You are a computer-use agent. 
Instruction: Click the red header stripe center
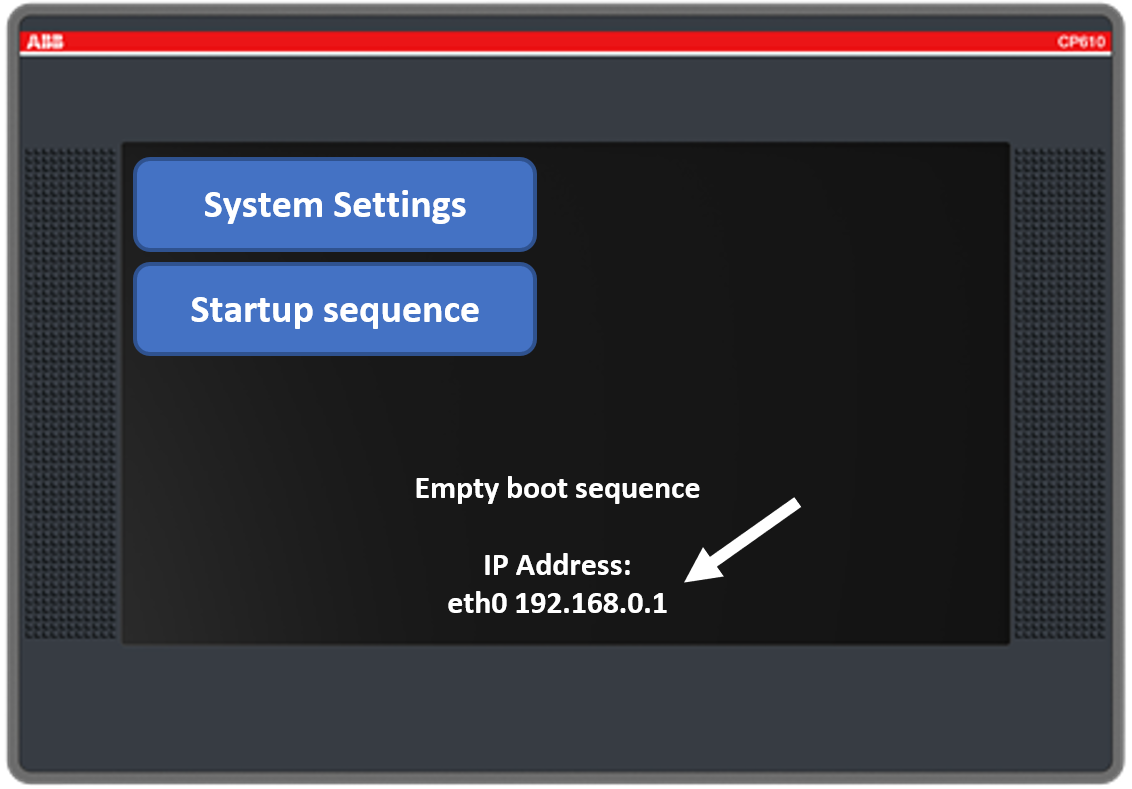click(x=565, y=42)
